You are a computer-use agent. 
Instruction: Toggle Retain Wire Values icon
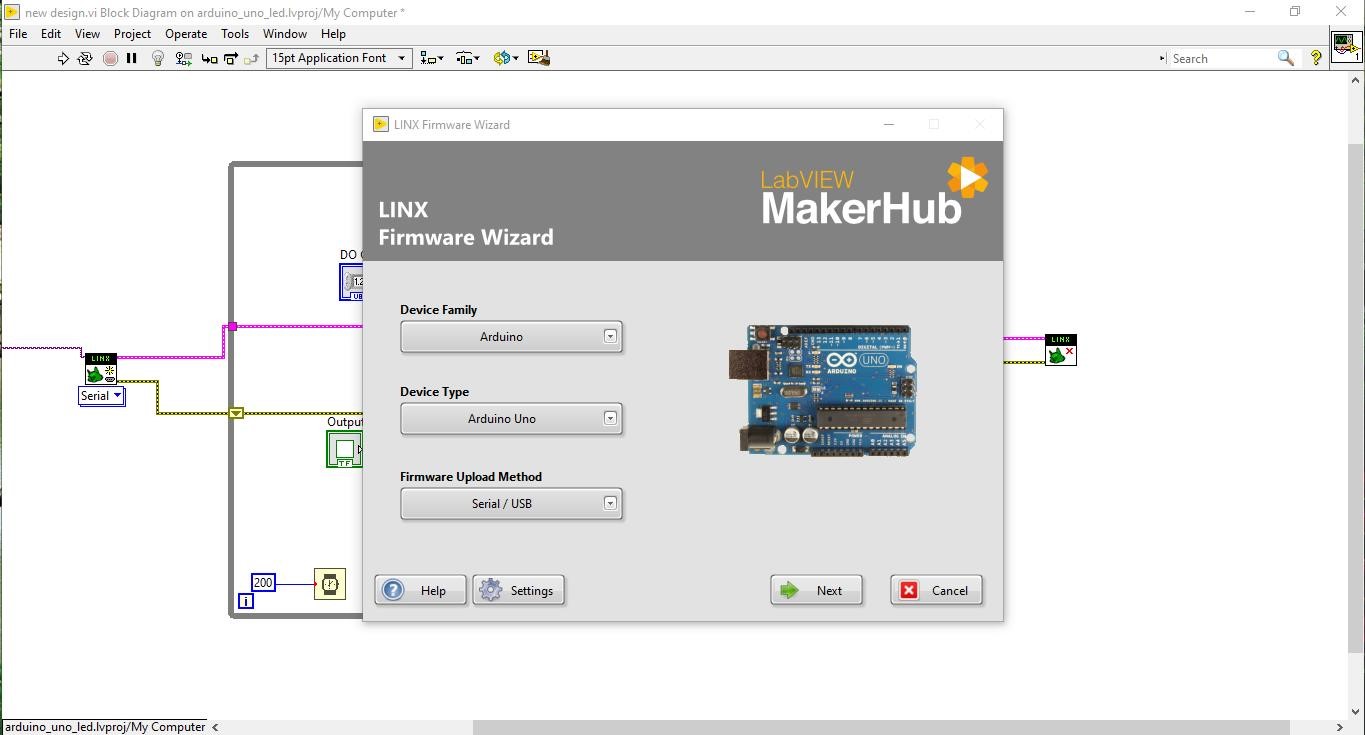pos(183,58)
